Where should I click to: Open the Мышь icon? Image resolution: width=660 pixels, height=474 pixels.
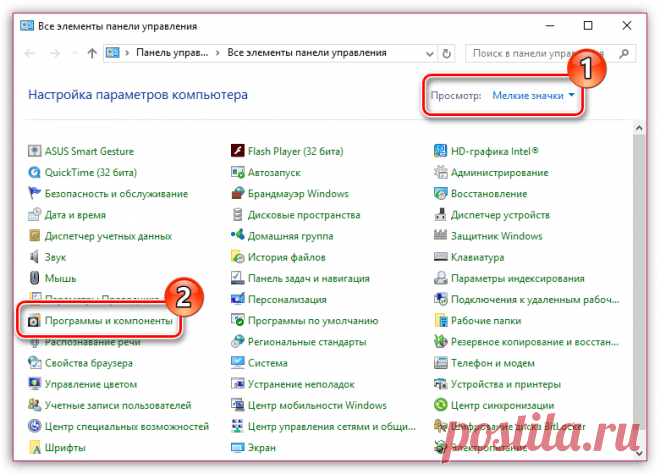click(36, 278)
